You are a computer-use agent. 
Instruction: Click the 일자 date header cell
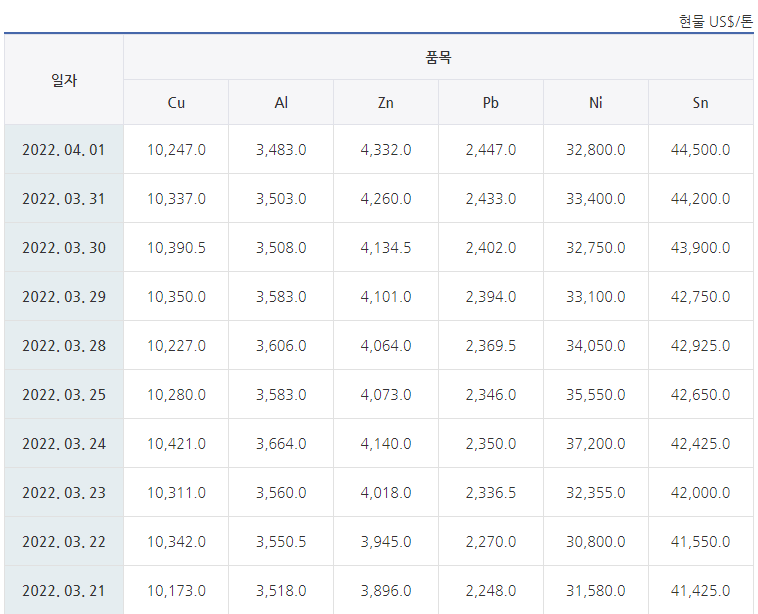coord(64,80)
